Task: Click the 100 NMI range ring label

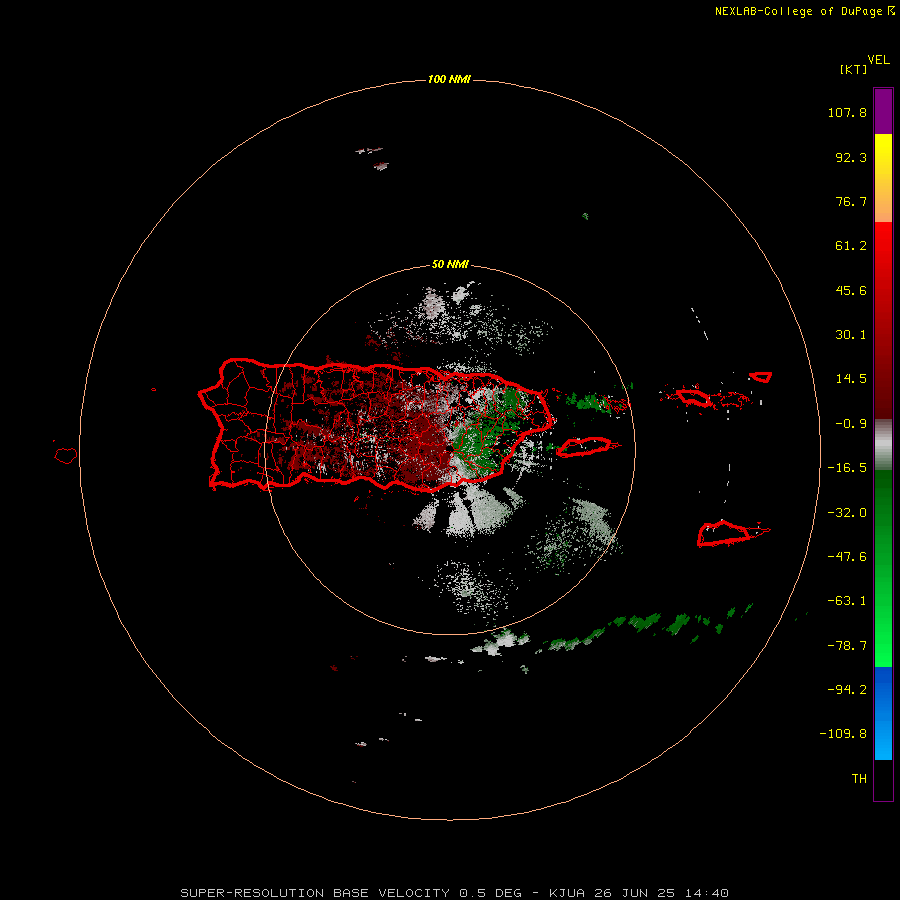Action: tap(449, 79)
